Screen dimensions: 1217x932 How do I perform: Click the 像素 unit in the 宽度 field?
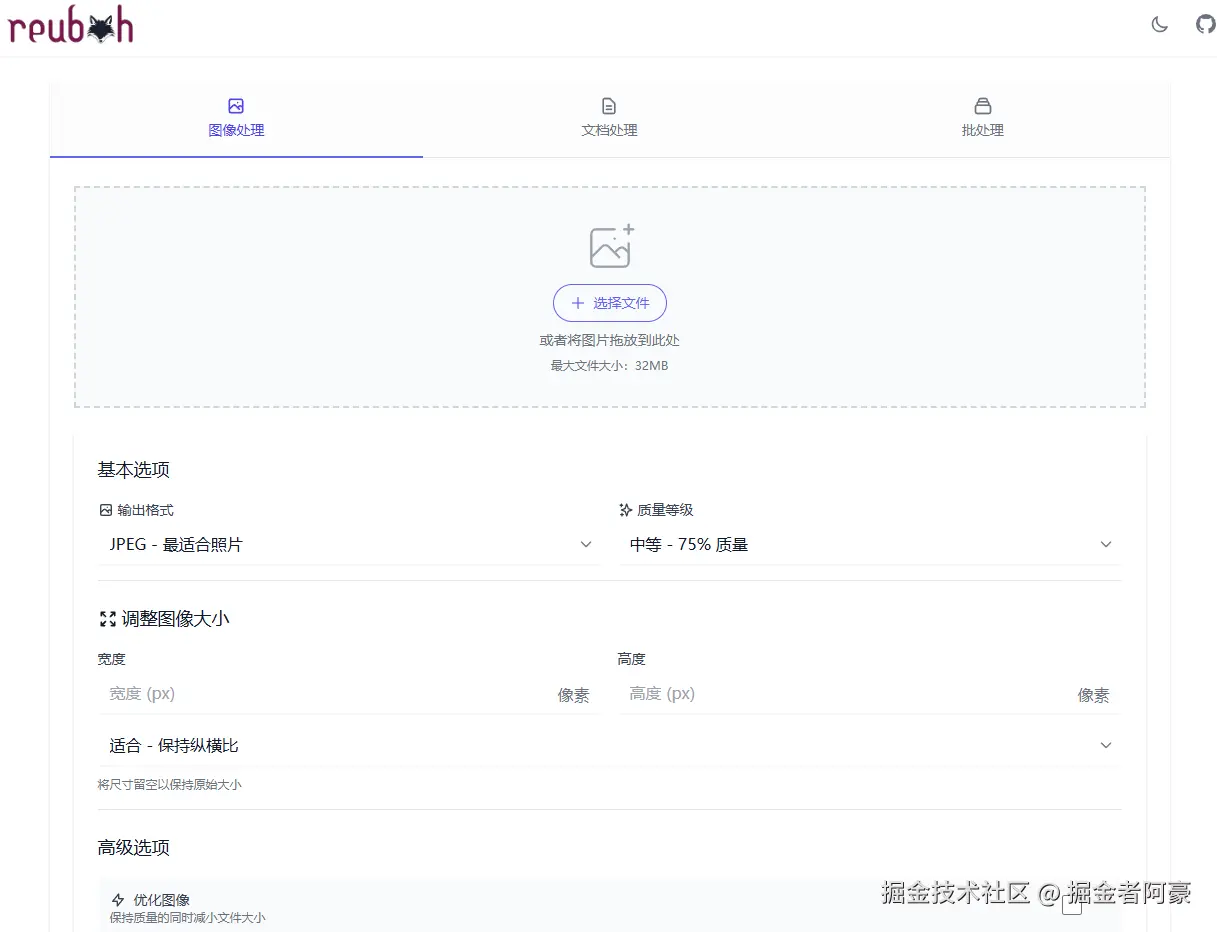(574, 696)
